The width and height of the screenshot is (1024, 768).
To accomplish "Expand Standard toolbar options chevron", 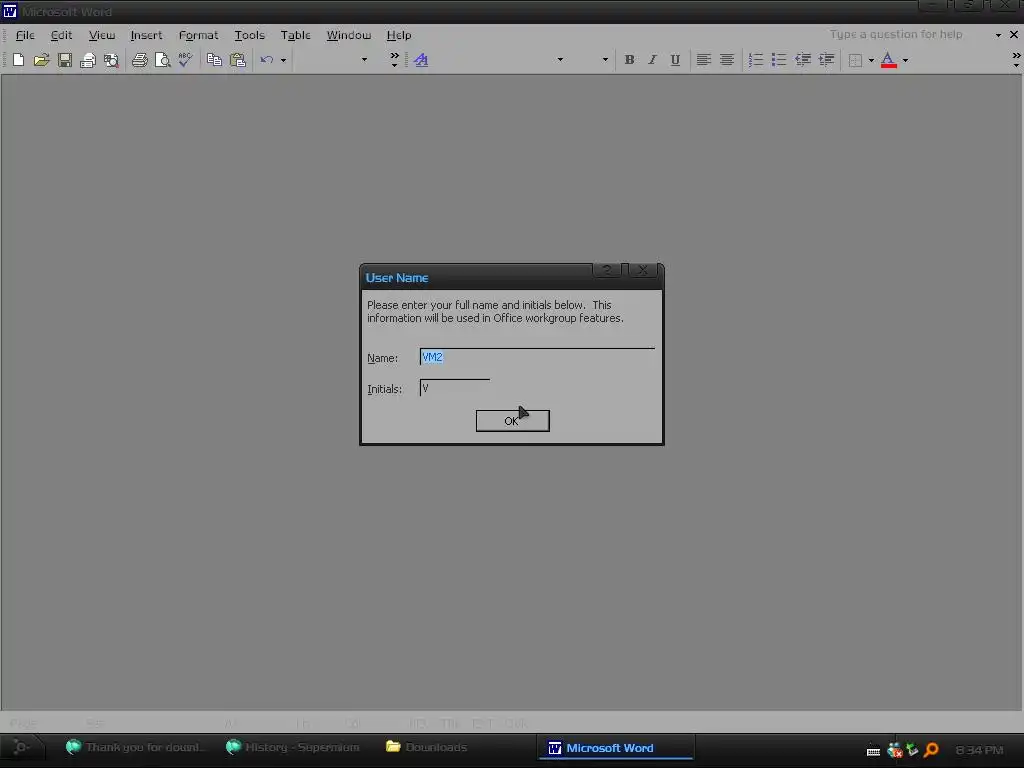I will [394, 60].
